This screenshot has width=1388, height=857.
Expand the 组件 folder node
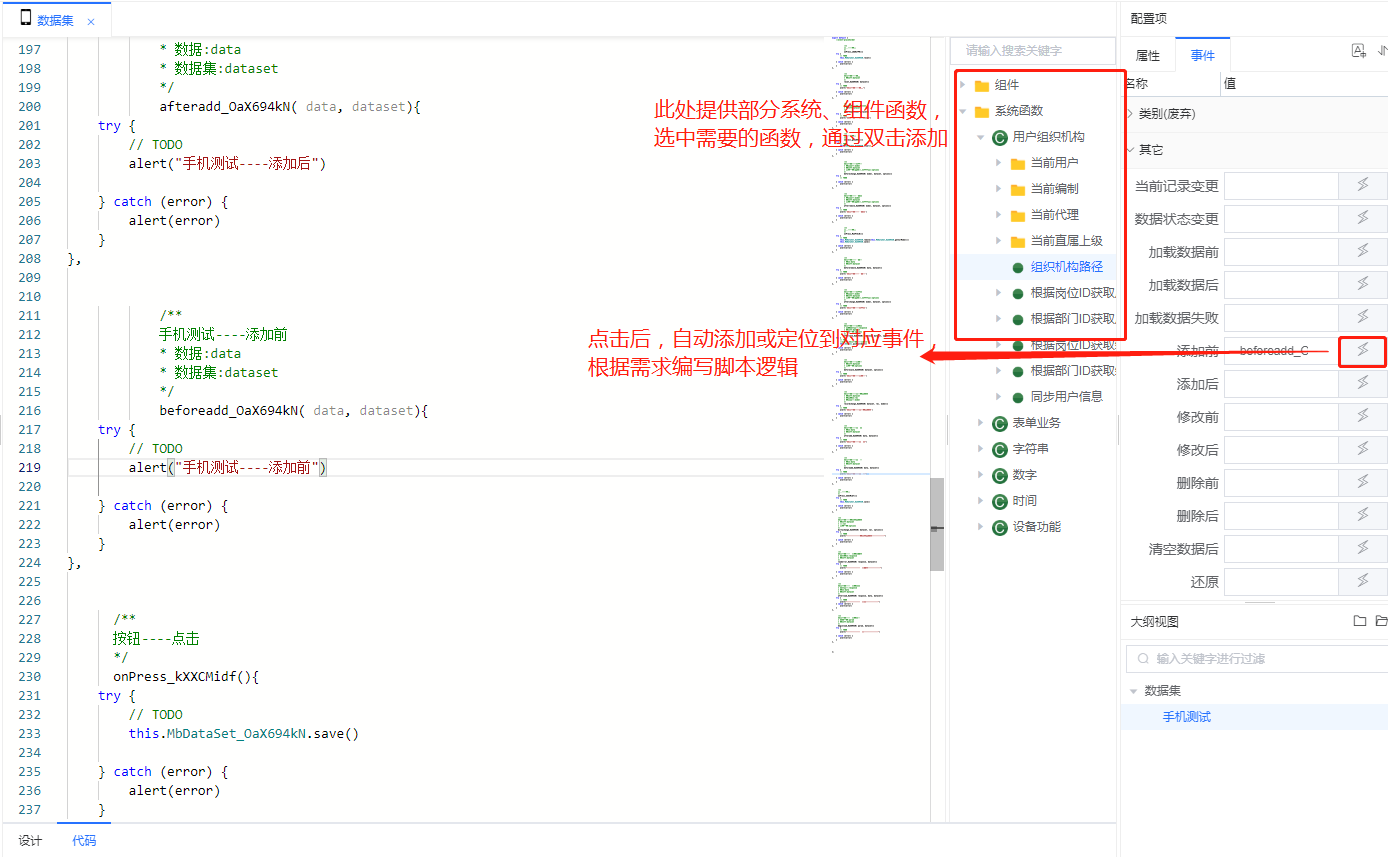click(962, 85)
